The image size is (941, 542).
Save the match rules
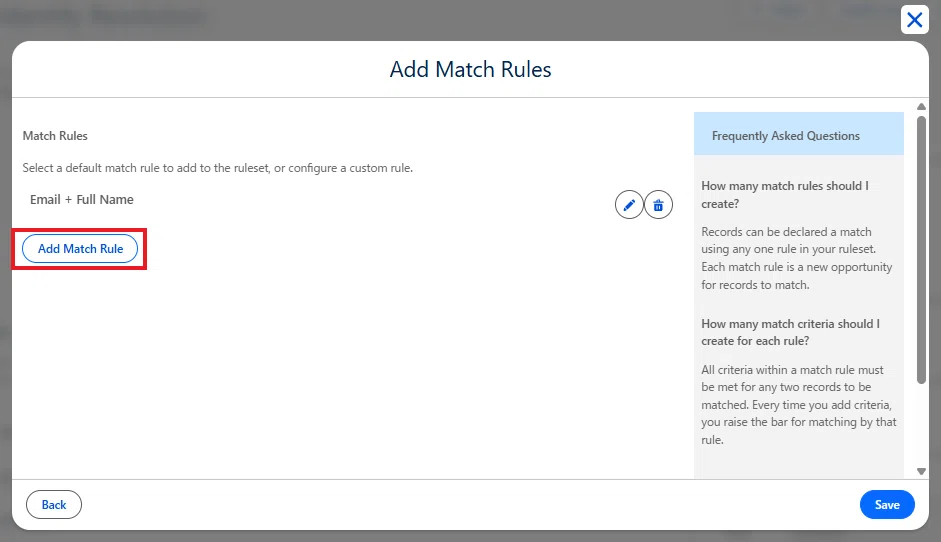[887, 505]
